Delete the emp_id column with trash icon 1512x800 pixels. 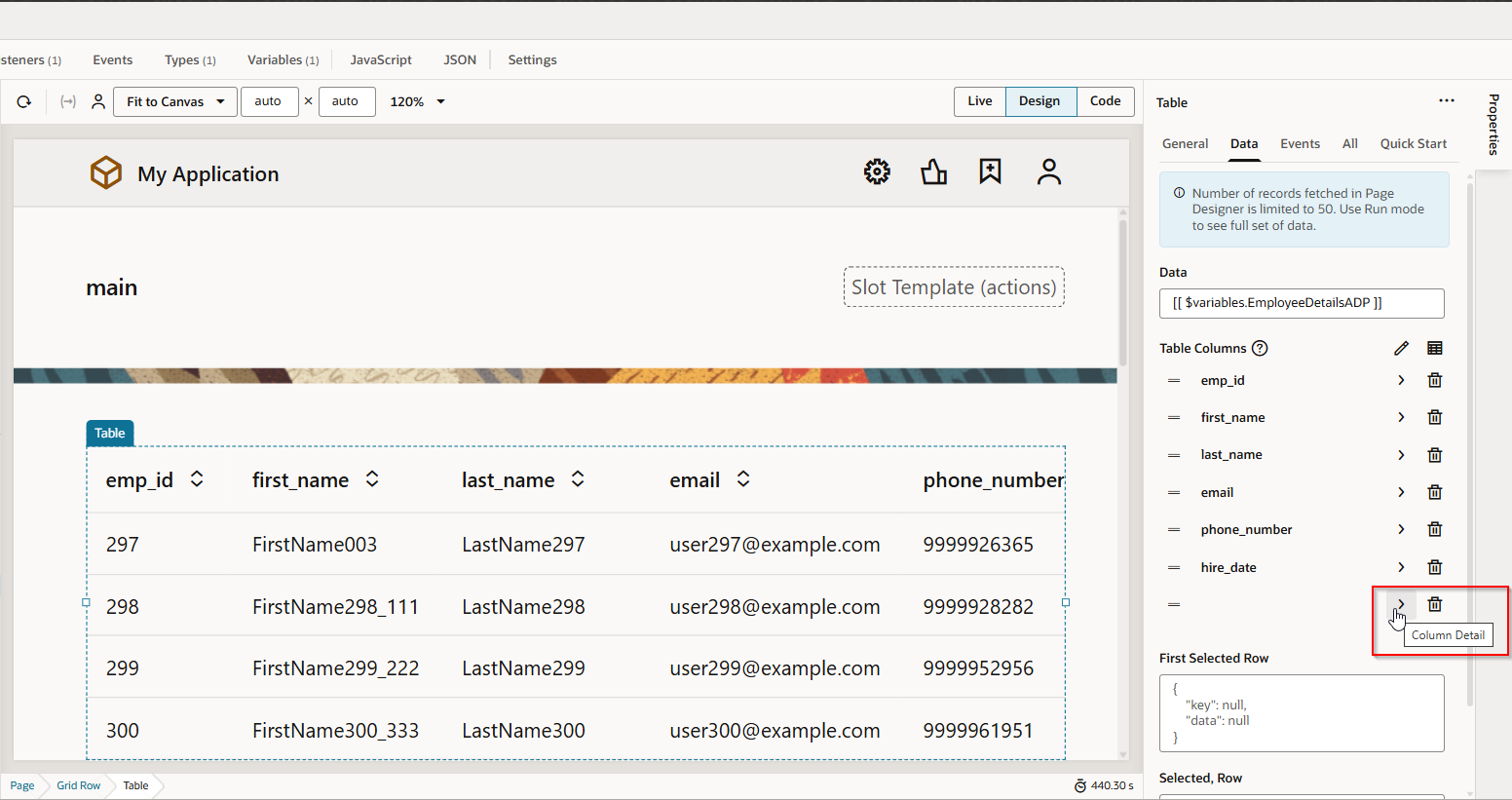1434,380
